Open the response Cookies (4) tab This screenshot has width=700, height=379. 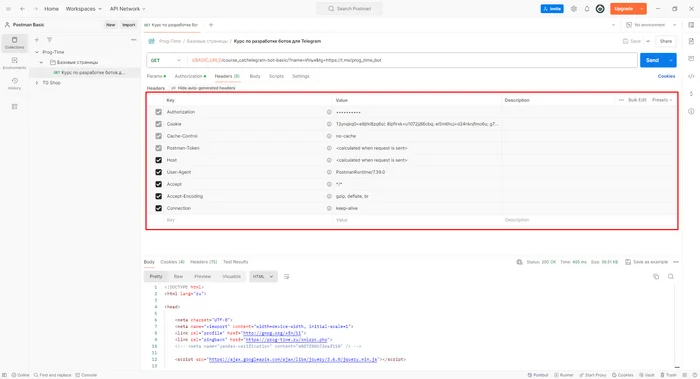click(x=172, y=262)
